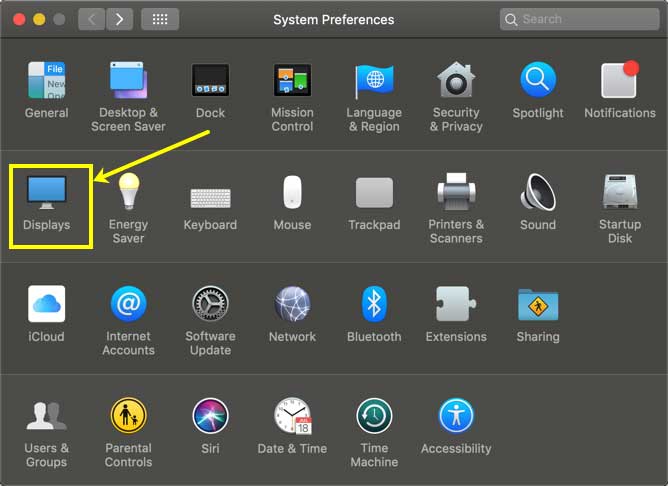Click the Show All grid button
The width and height of the screenshot is (668, 486).
click(x=160, y=19)
